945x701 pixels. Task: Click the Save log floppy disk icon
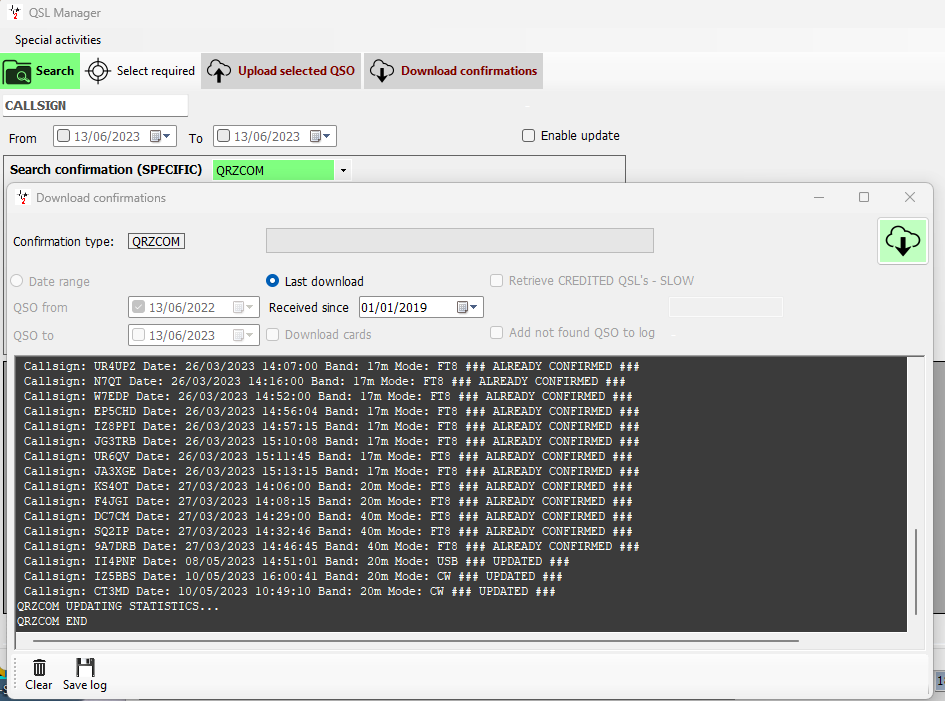pyautogui.click(x=85, y=667)
